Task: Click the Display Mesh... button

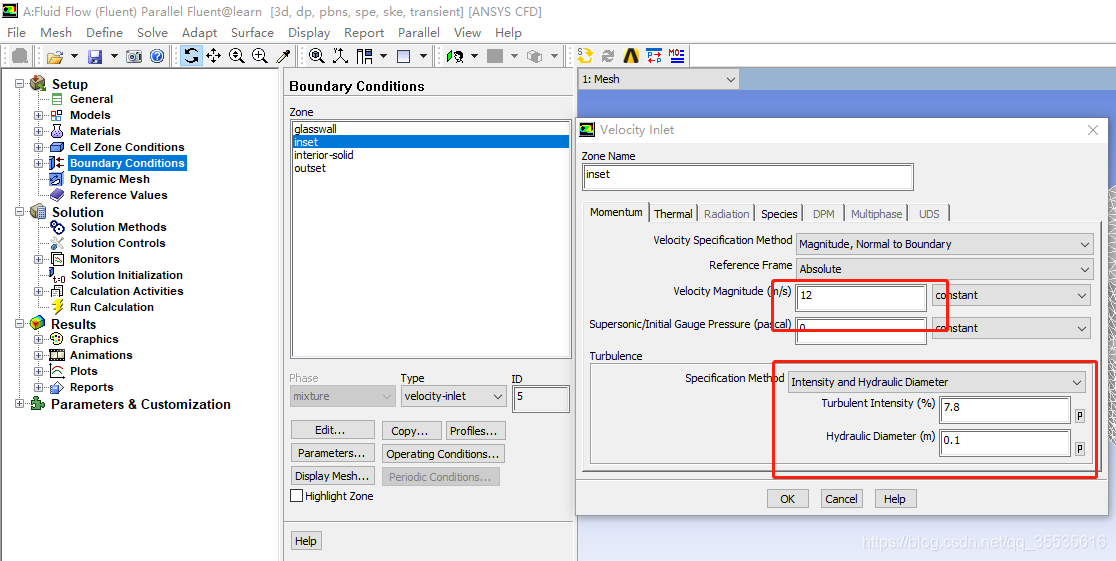Action: pyautogui.click(x=332, y=476)
